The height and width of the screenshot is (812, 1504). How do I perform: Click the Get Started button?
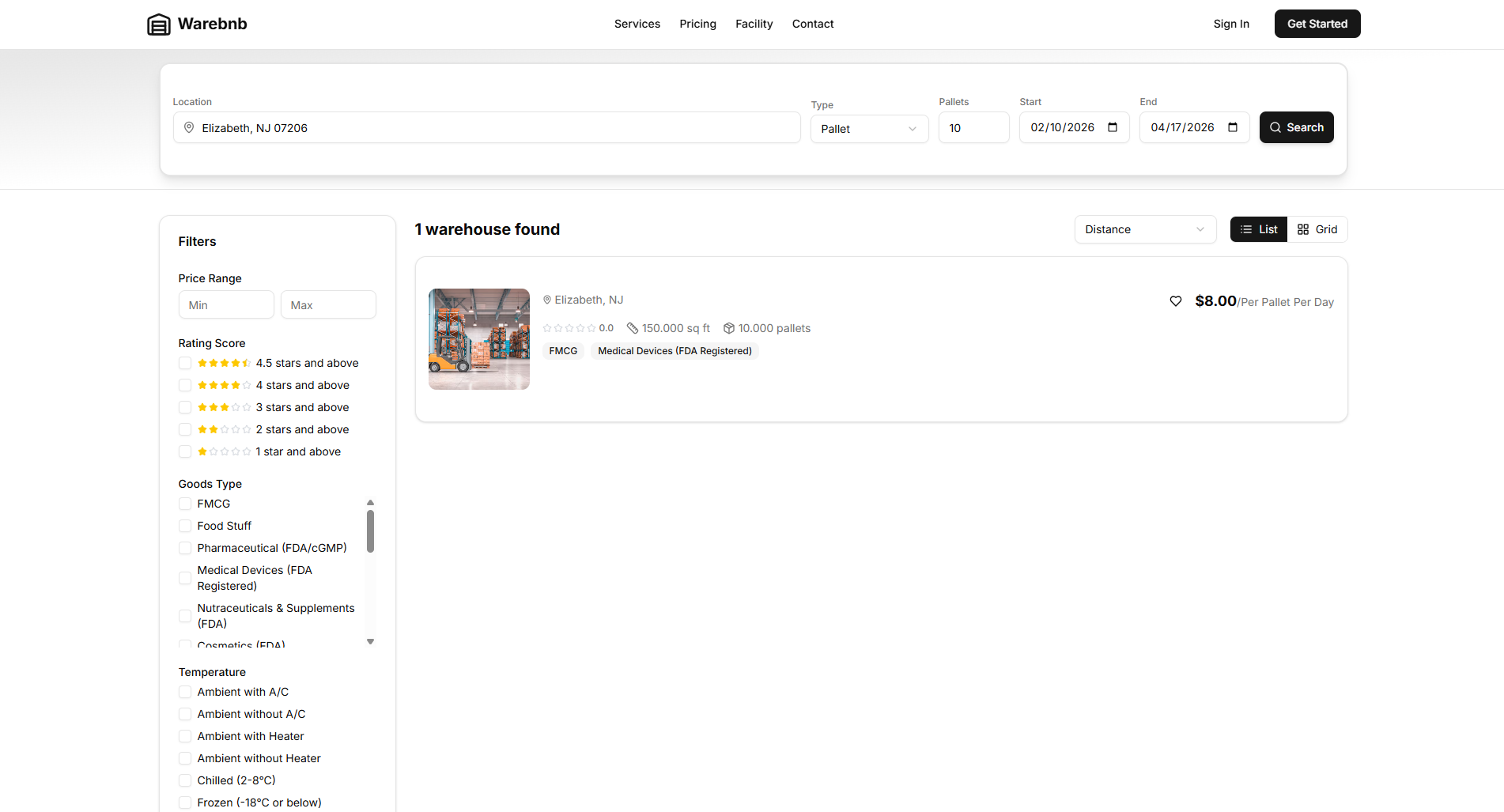(1317, 24)
